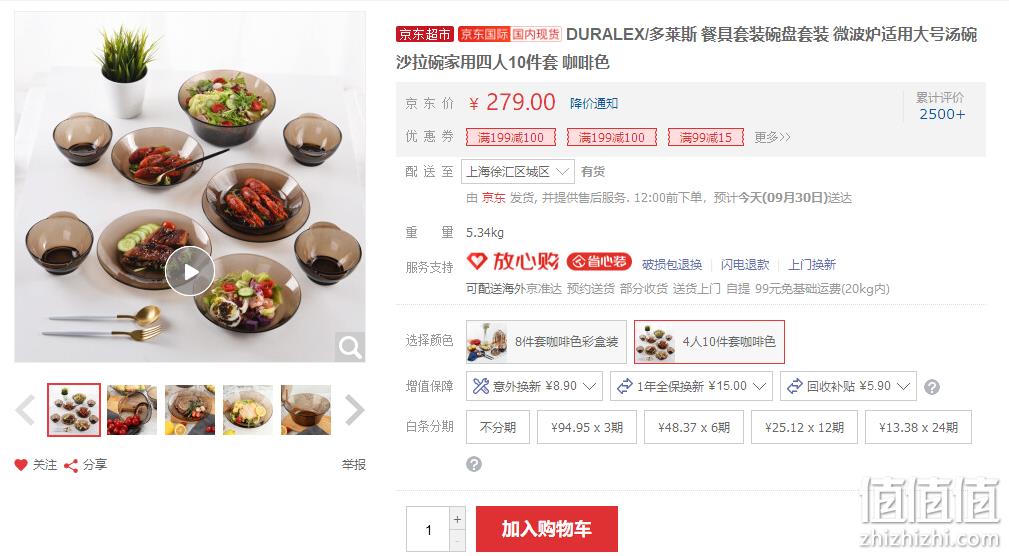Open help question mark beside 回收补贴
This screenshot has height=556, width=1009.
pos(932,387)
